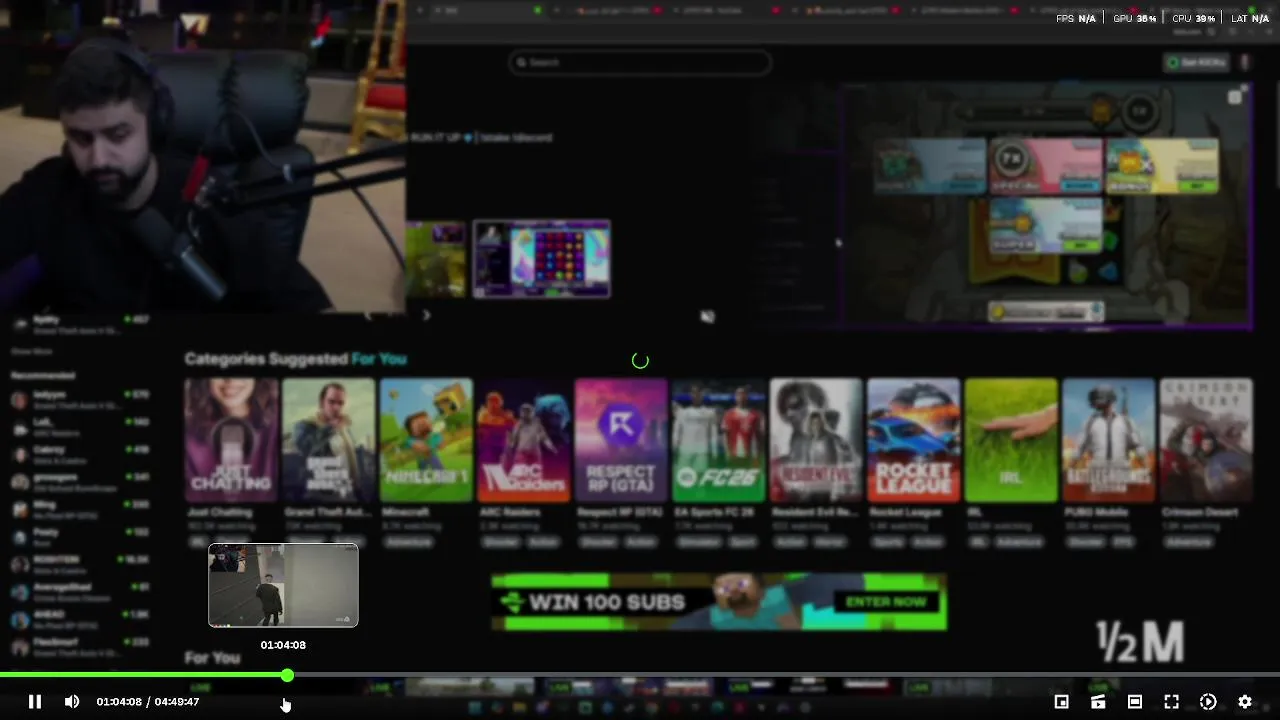Open the player settings gear

point(1245,702)
